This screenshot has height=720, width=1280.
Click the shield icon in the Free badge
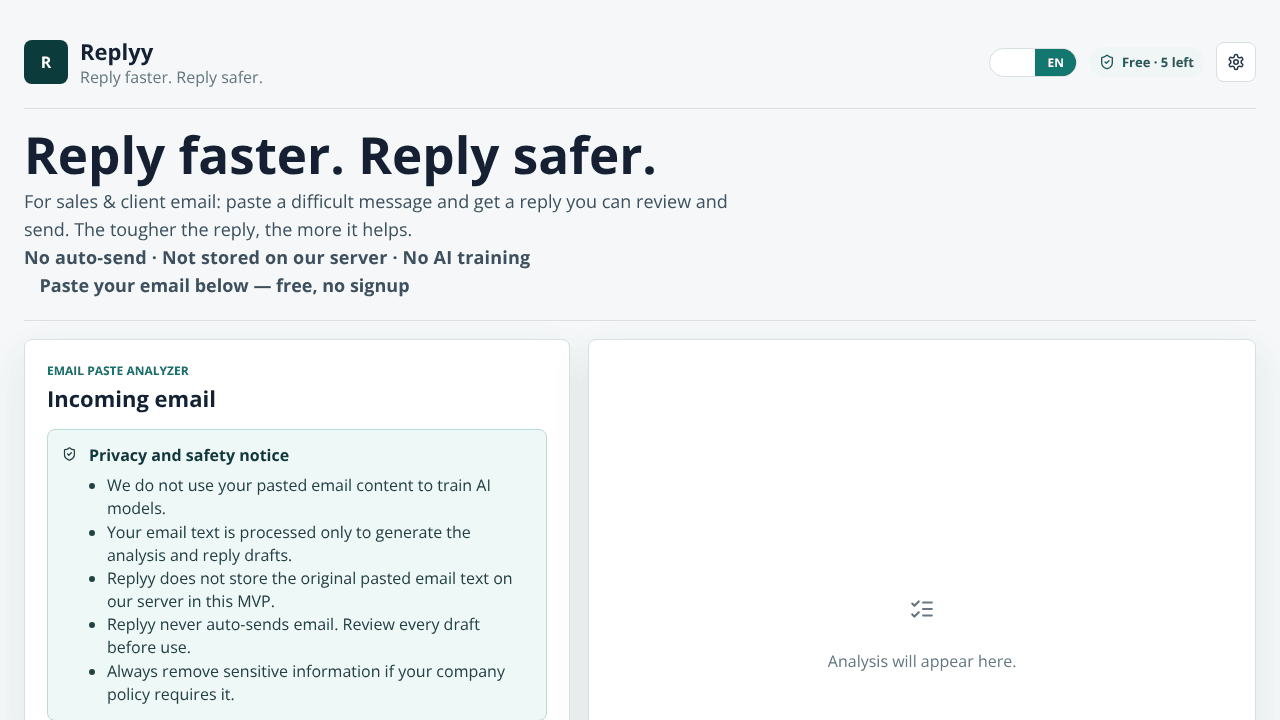[1107, 62]
